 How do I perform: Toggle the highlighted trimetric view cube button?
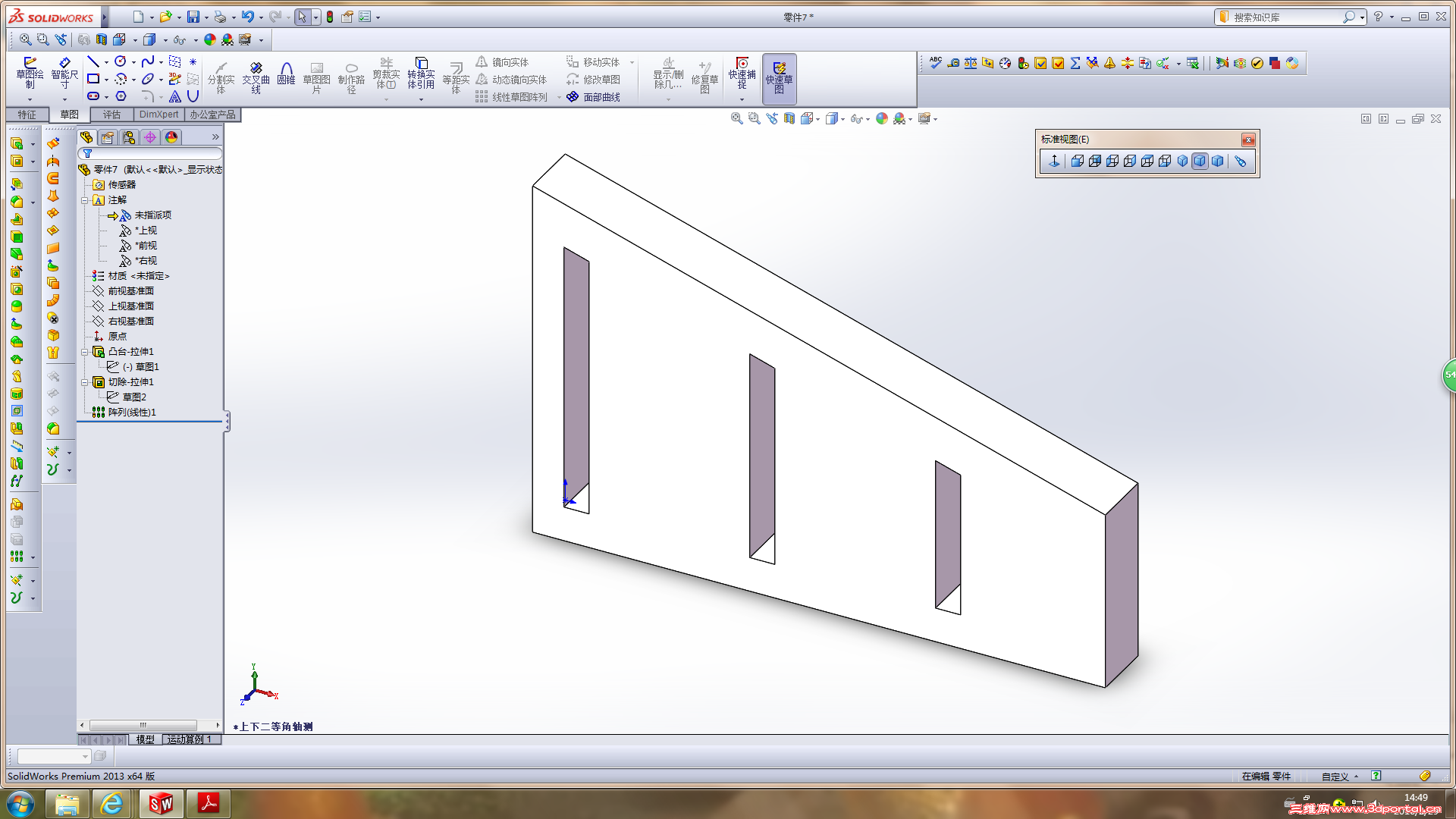coord(1200,161)
